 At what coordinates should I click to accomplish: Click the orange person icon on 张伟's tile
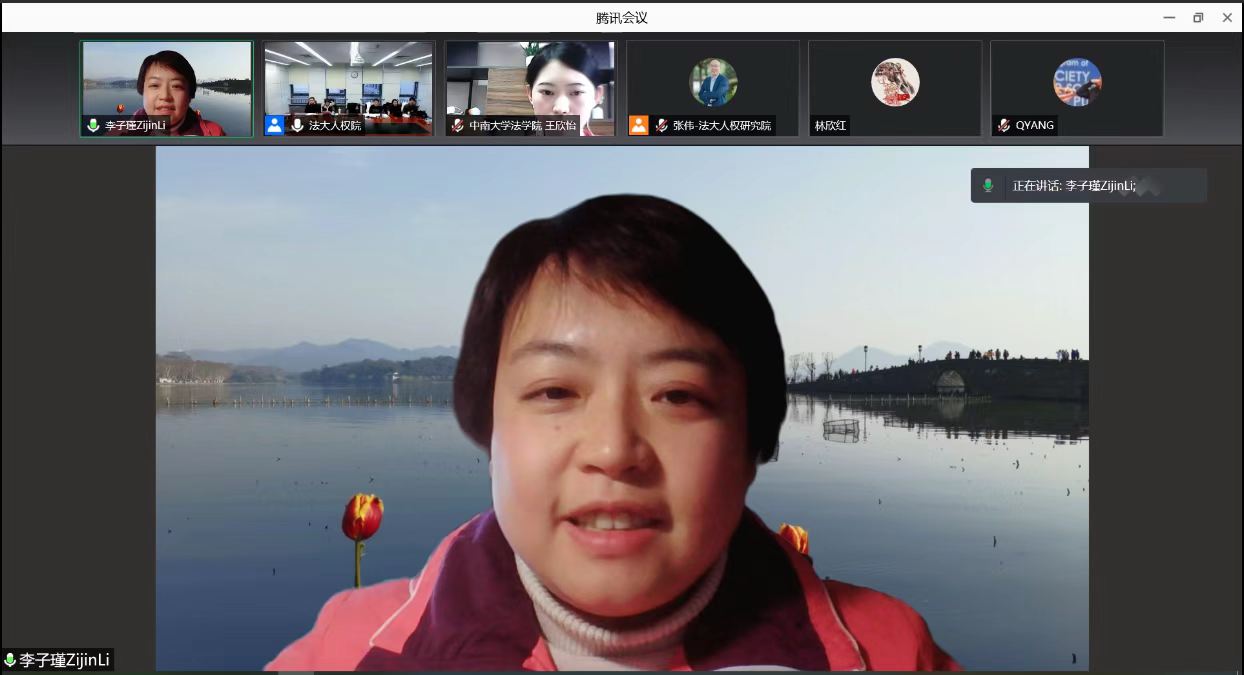coord(638,125)
